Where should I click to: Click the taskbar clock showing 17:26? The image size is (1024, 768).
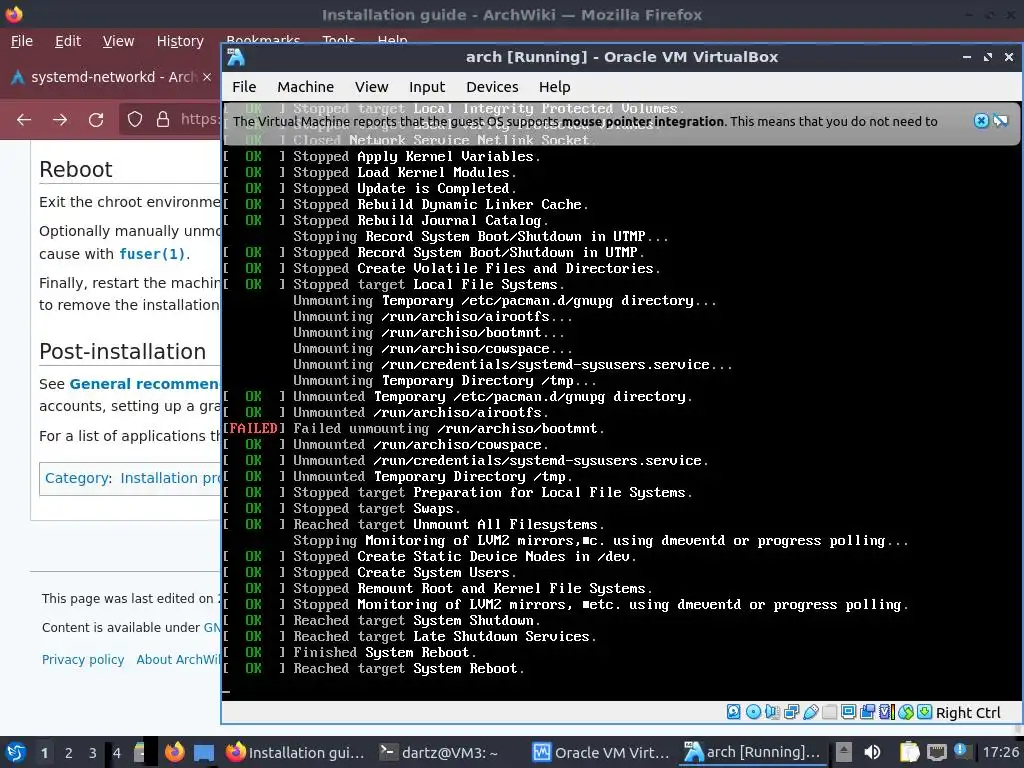1000,752
